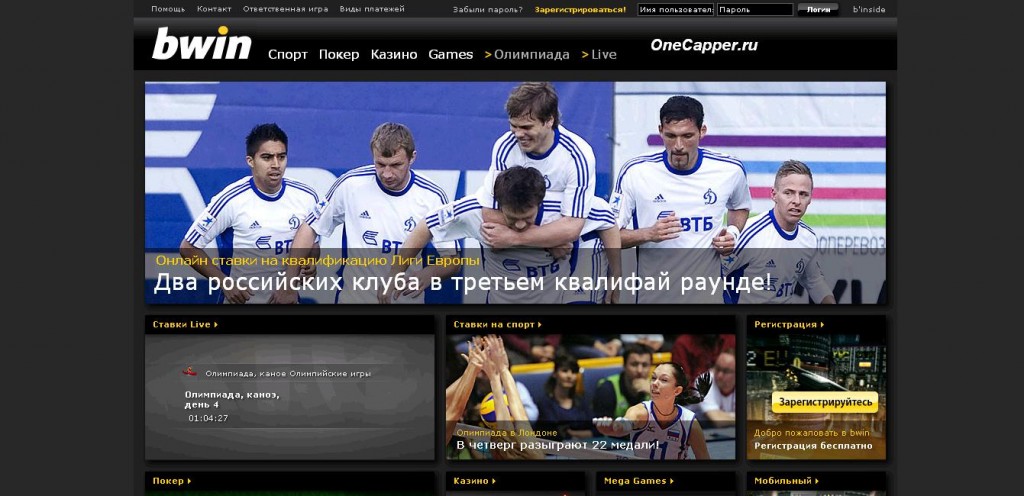
Task: Click Онлайн ставки на квалификацию Лиги Европы
Action: pyautogui.click(x=317, y=260)
